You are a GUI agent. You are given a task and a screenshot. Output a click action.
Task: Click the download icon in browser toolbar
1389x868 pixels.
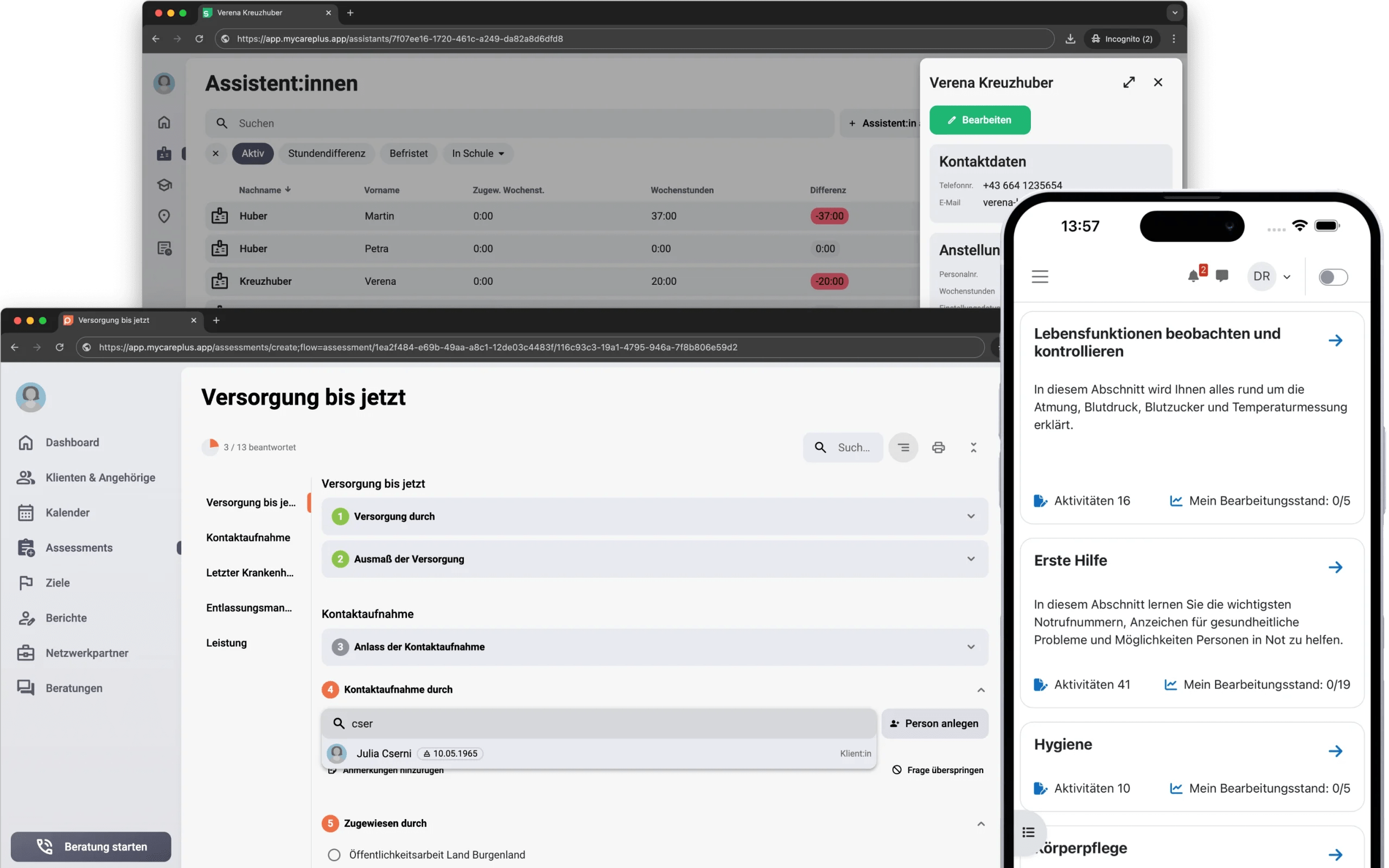pyautogui.click(x=1070, y=39)
